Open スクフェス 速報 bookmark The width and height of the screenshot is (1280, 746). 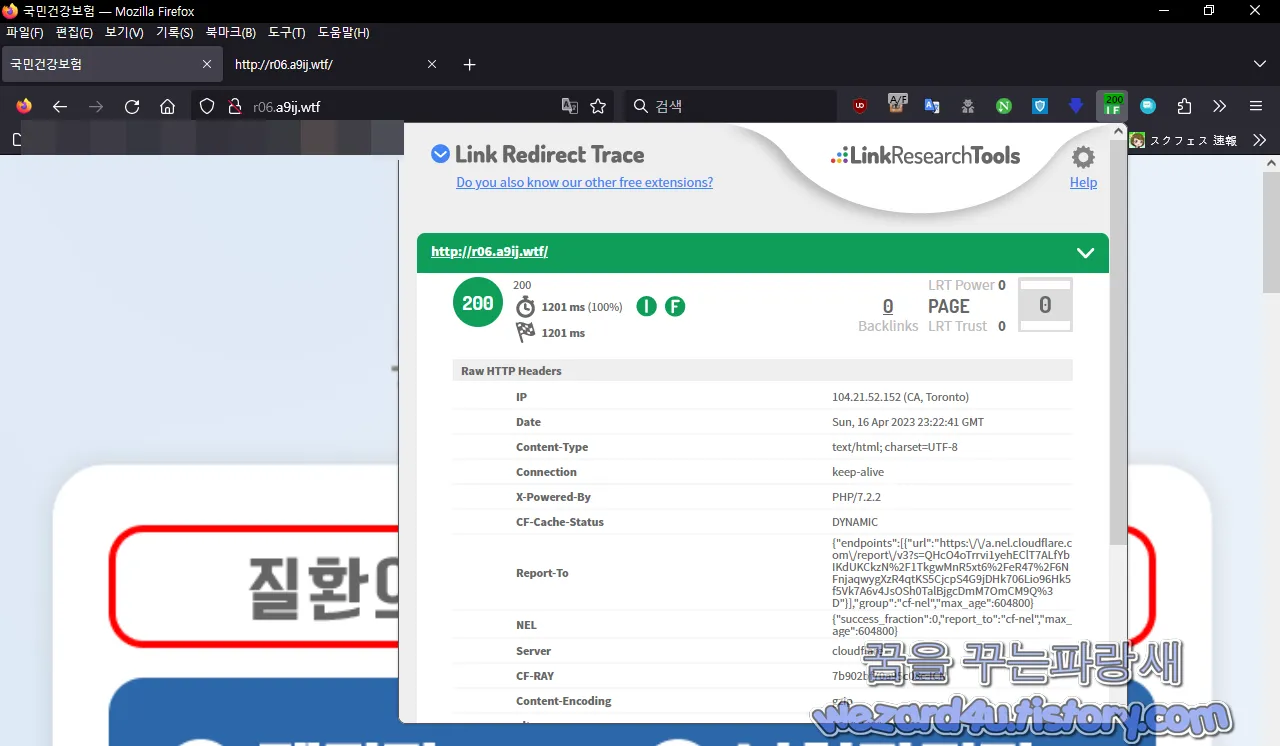click(1184, 140)
